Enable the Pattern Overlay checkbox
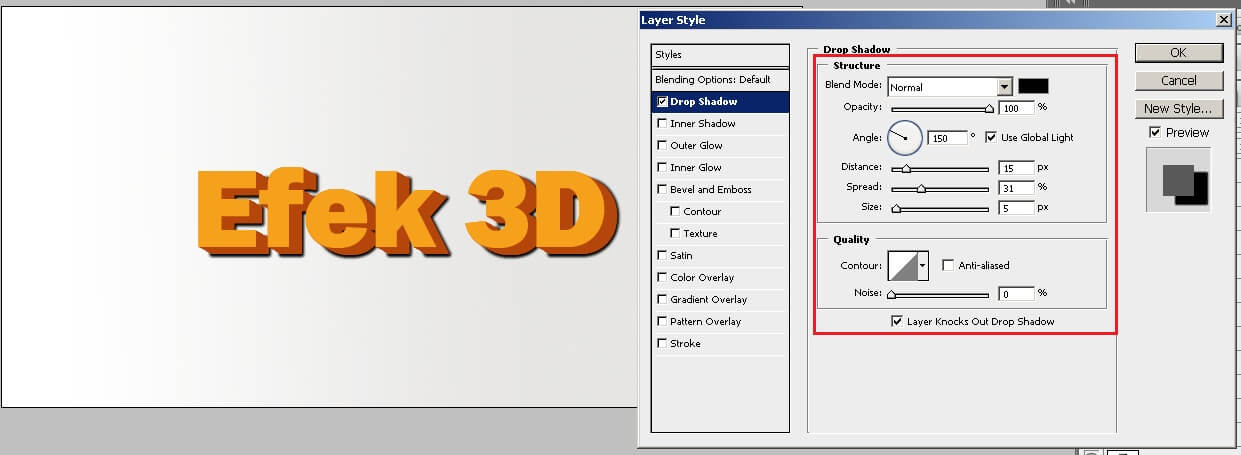 pyautogui.click(x=662, y=322)
